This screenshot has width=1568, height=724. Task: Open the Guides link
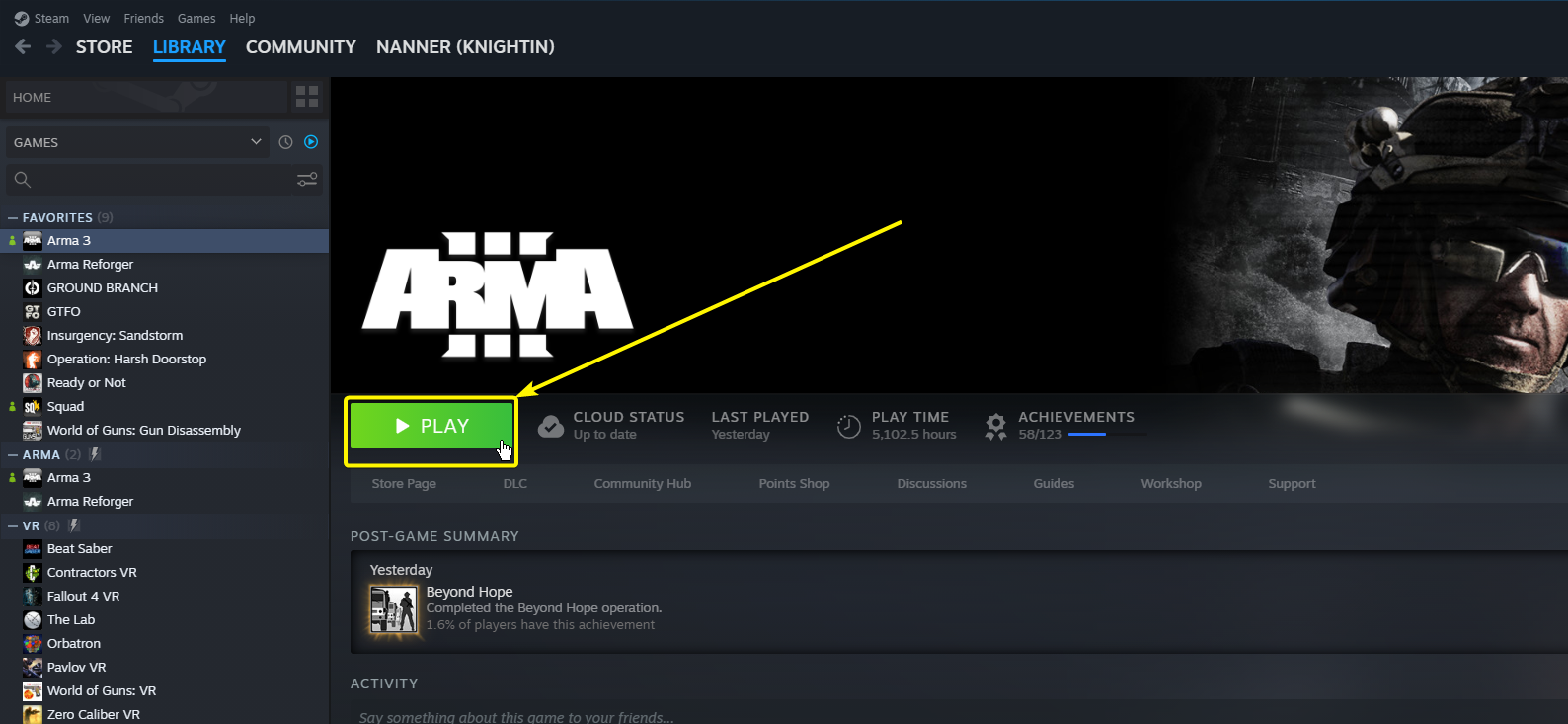pos(1054,484)
